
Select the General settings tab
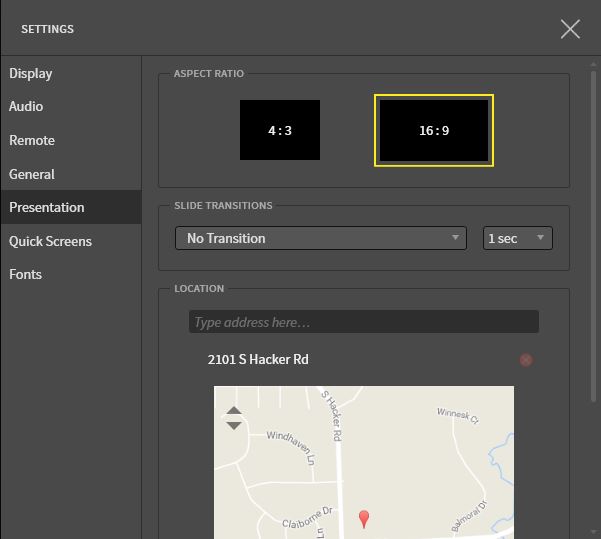(x=71, y=174)
